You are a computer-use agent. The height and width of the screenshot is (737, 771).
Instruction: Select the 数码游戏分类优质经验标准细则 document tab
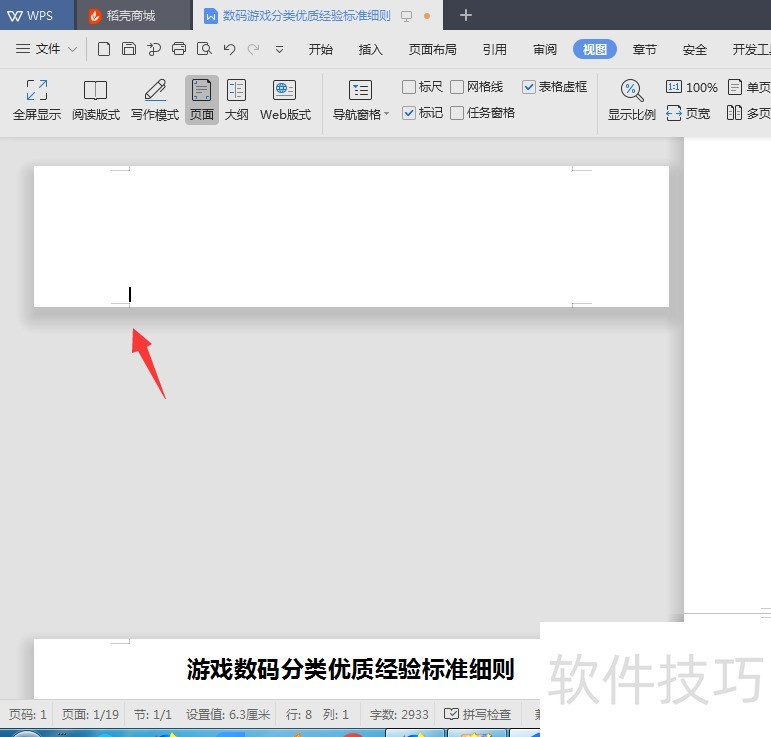click(306, 16)
